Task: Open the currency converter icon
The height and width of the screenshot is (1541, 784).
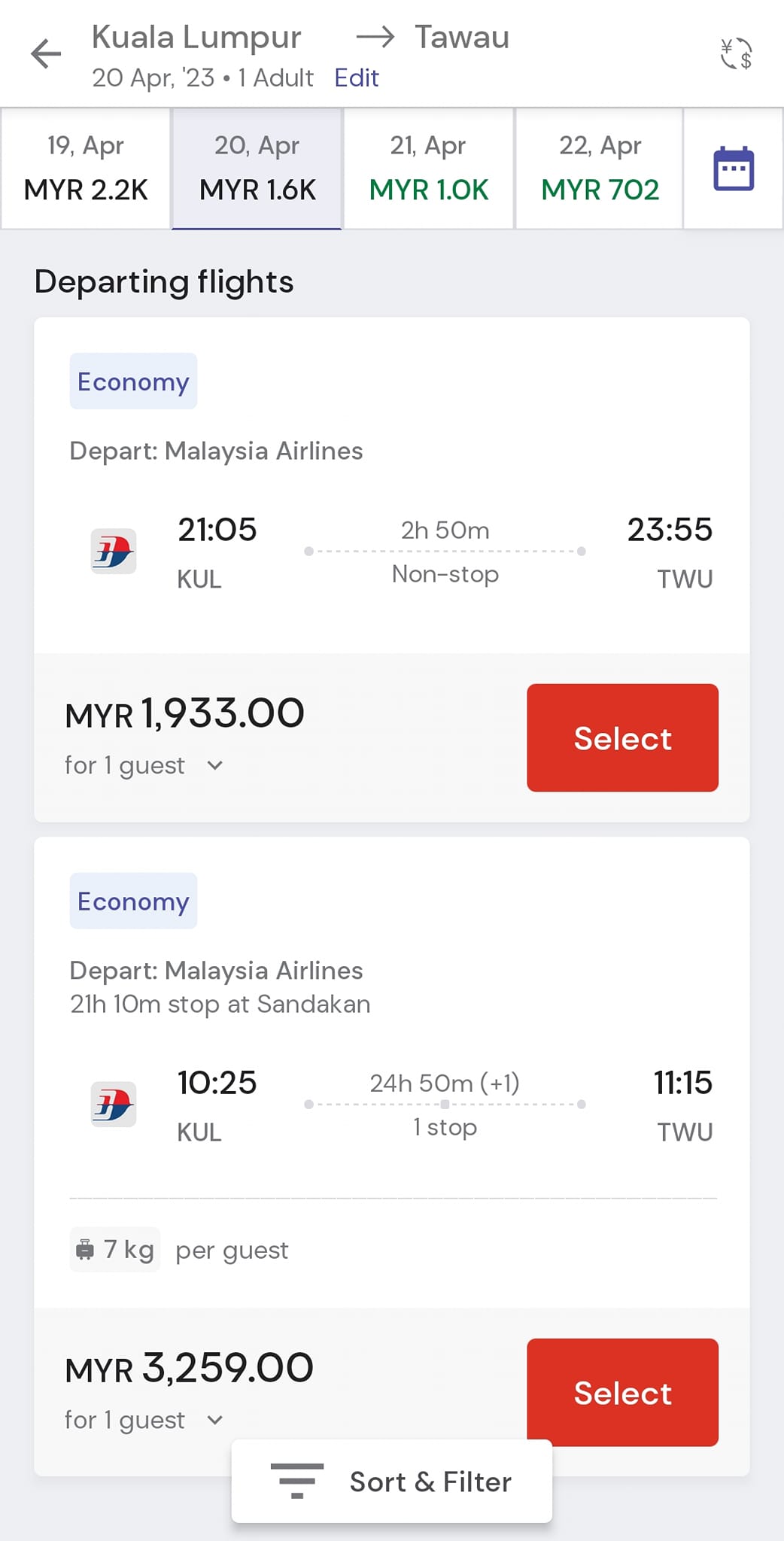Action: coord(736,54)
